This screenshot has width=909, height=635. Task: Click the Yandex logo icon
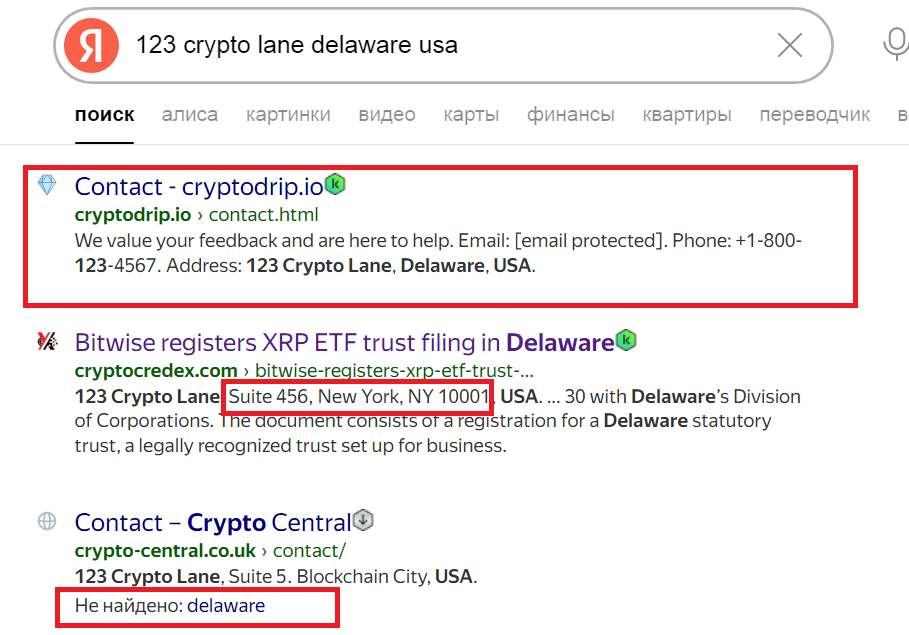click(91, 45)
